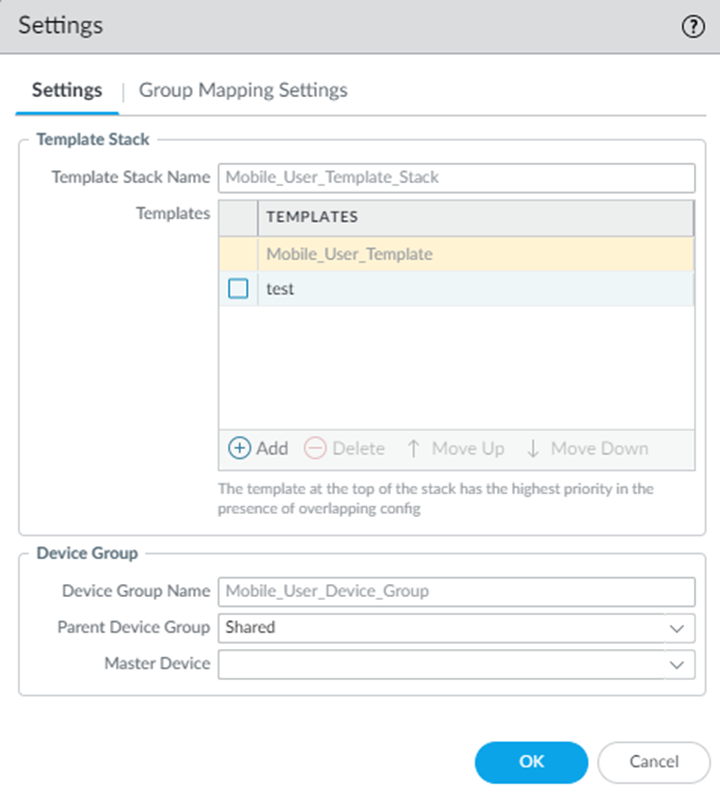Tick the checkbox beside test template
The height and width of the screenshot is (805, 720).
(238, 289)
